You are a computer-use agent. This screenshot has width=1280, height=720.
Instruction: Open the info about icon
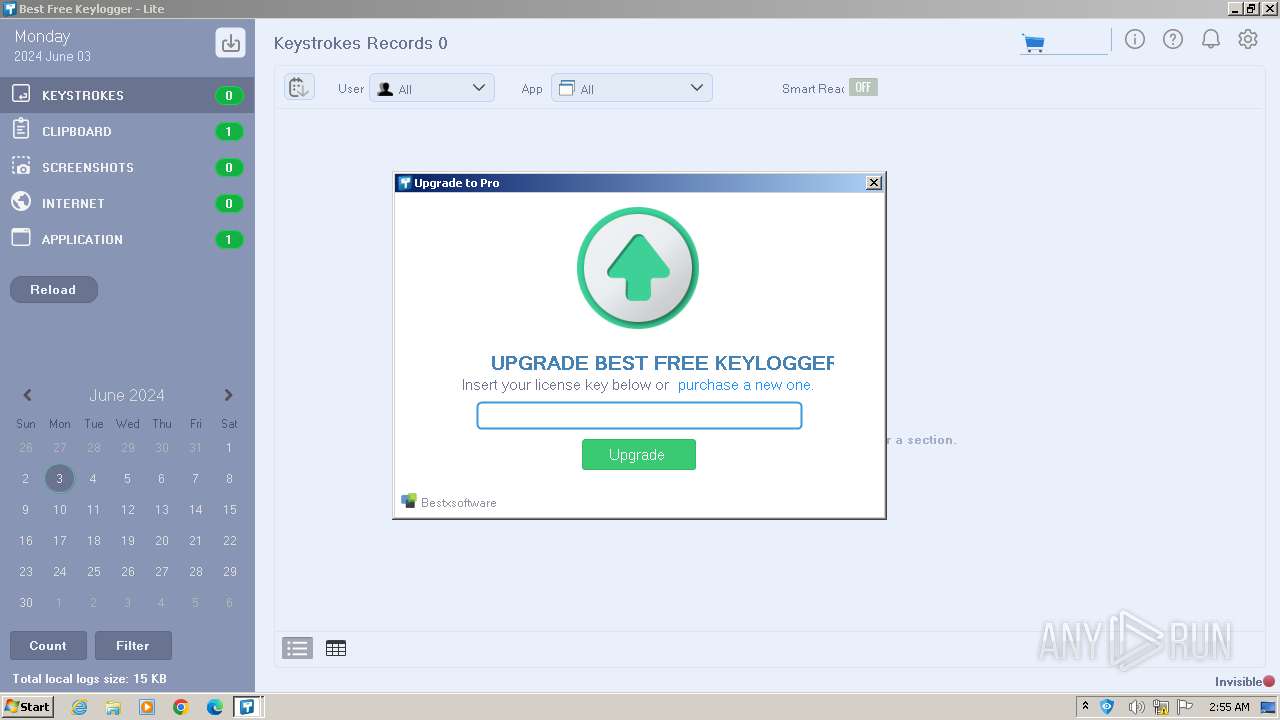click(x=1135, y=40)
